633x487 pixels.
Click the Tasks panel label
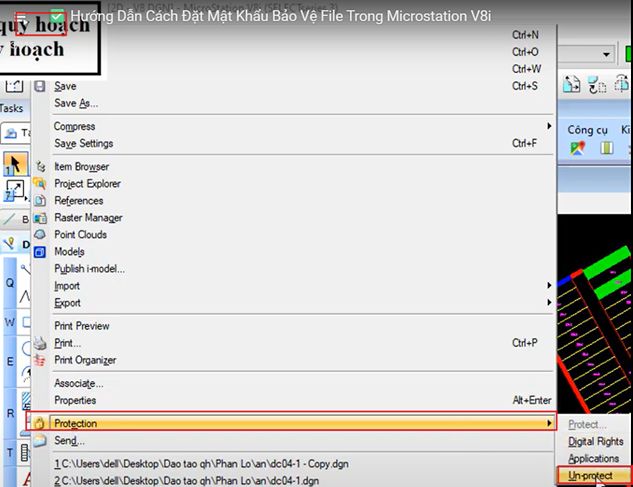[11, 108]
